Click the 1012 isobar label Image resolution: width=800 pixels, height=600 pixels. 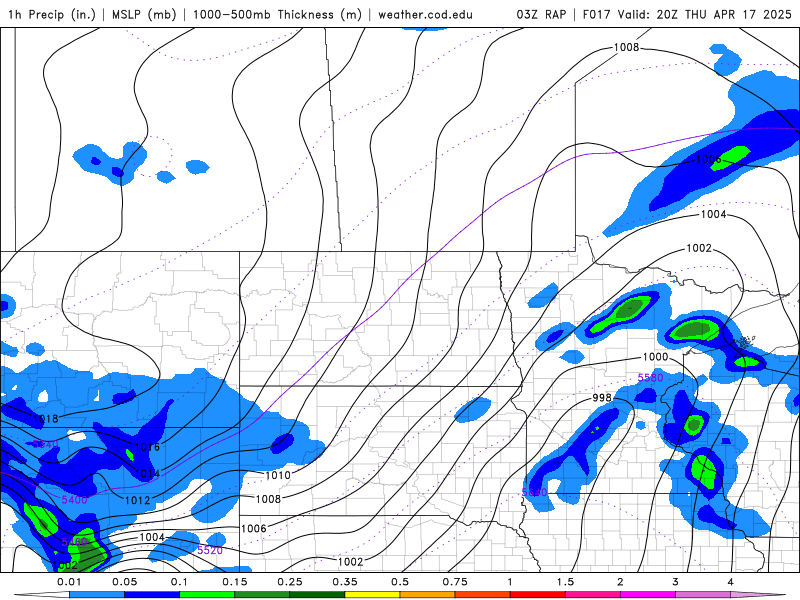[138, 501]
